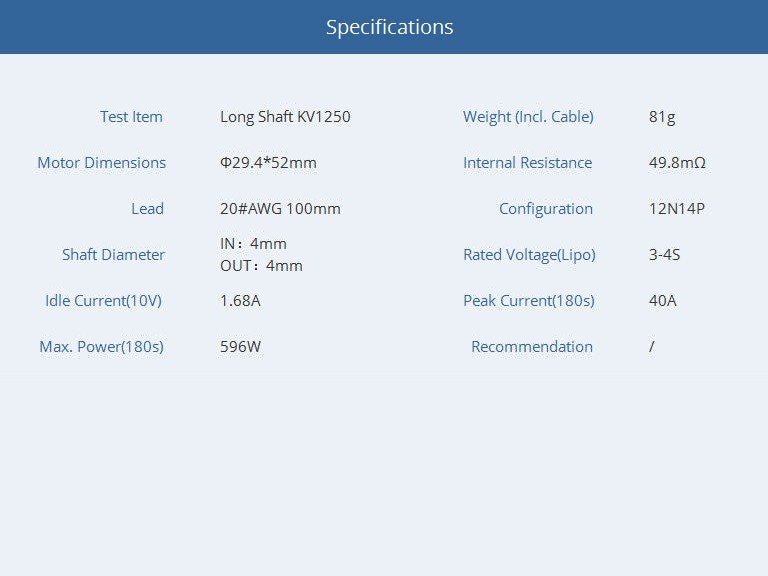Viewport: 768px width, 576px height.
Task: Click the 20#AWG 100mm lead value
Action: pyautogui.click(x=280, y=209)
